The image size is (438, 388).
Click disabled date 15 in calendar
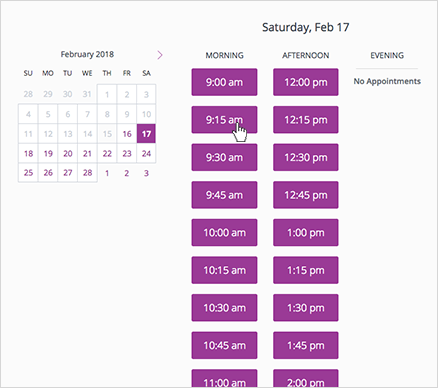[107, 134]
